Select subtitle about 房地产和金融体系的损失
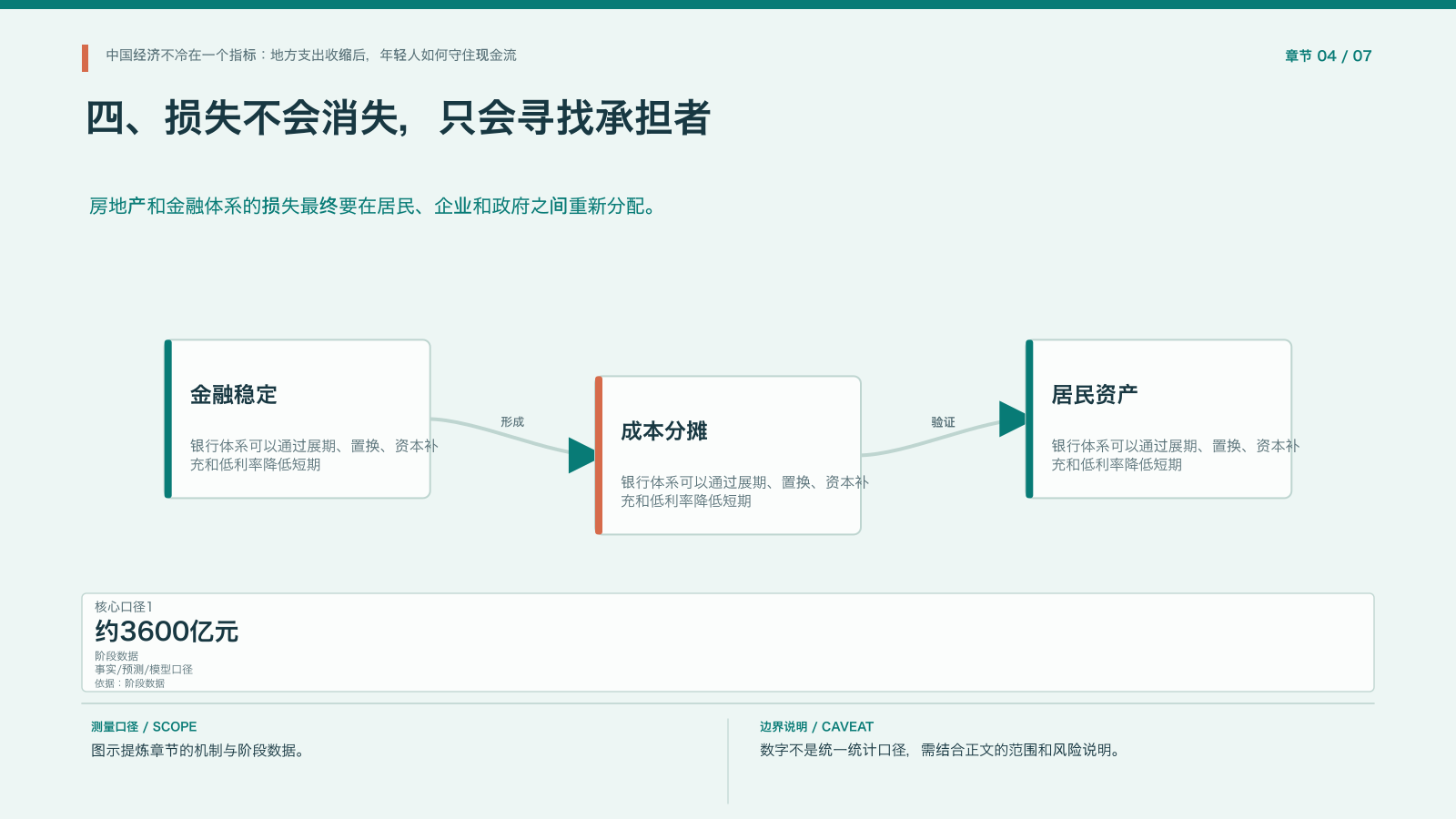This screenshot has width=1456, height=819. pyautogui.click(x=372, y=207)
